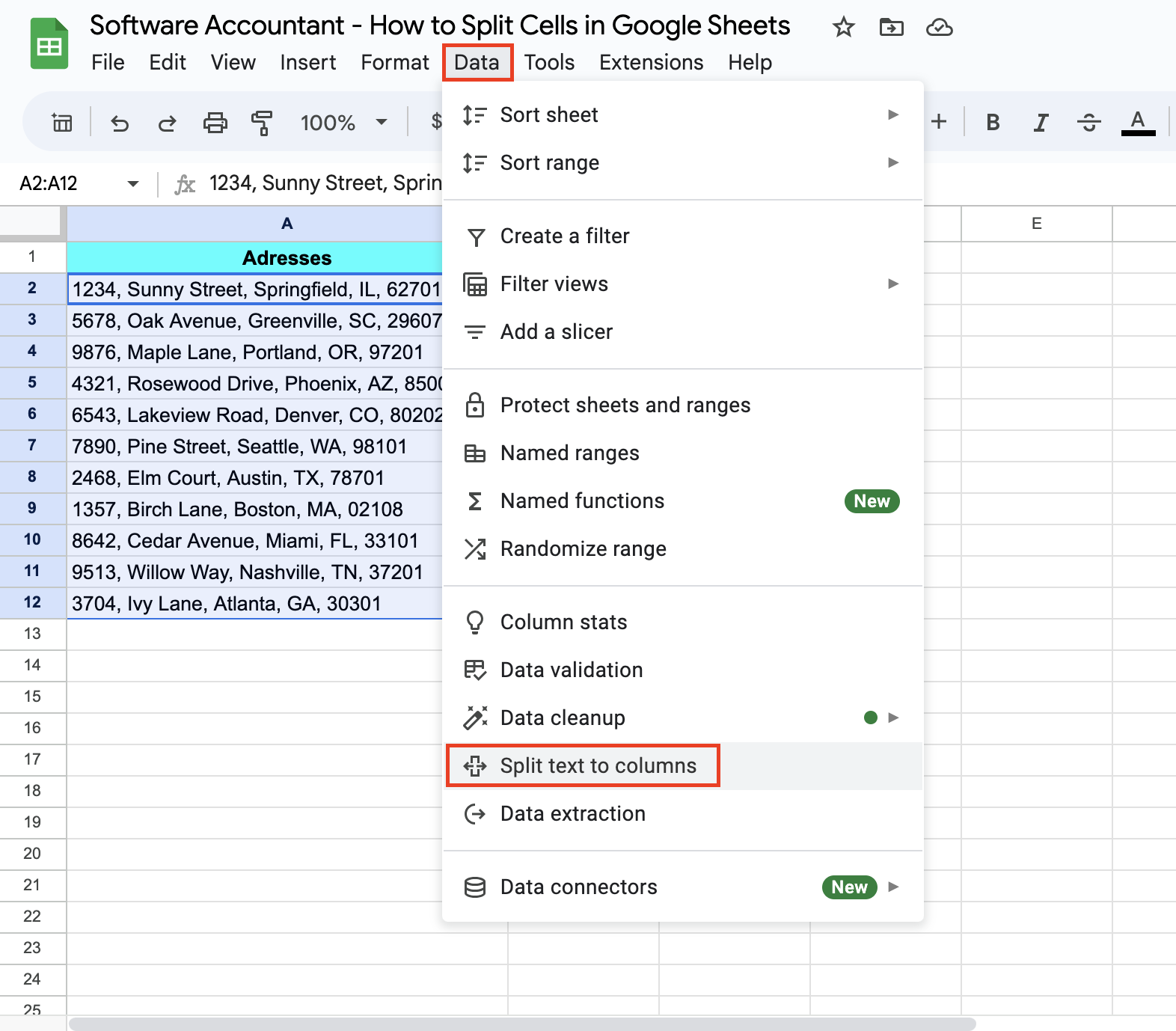The height and width of the screenshot is (1031, 1176).
Task: Toggle bold formatting
Action: tap(993, 122)
